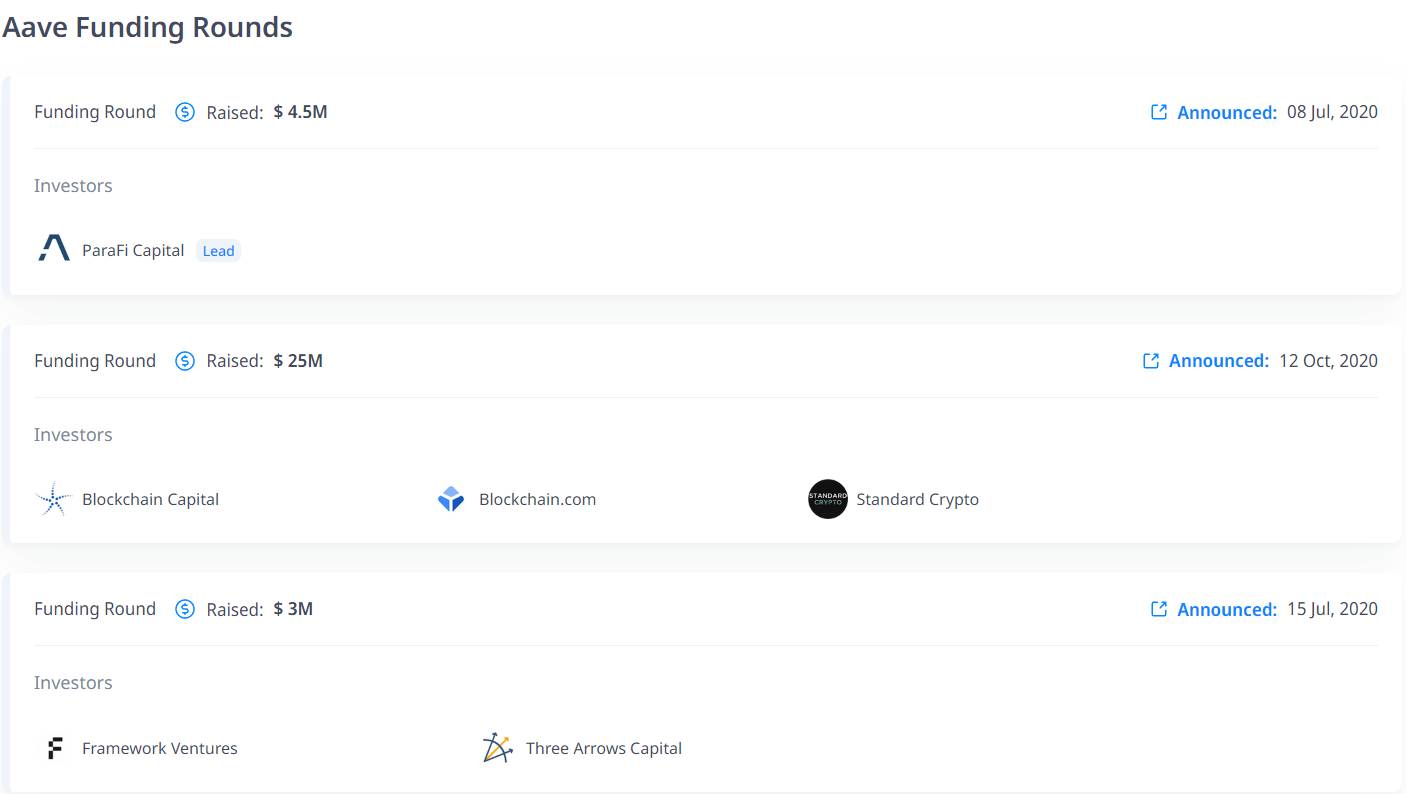Click the external link icon beside 12 Oct, 2020
The width and height of the screenshot is (1407, 794).
[x=1151, y=360]
